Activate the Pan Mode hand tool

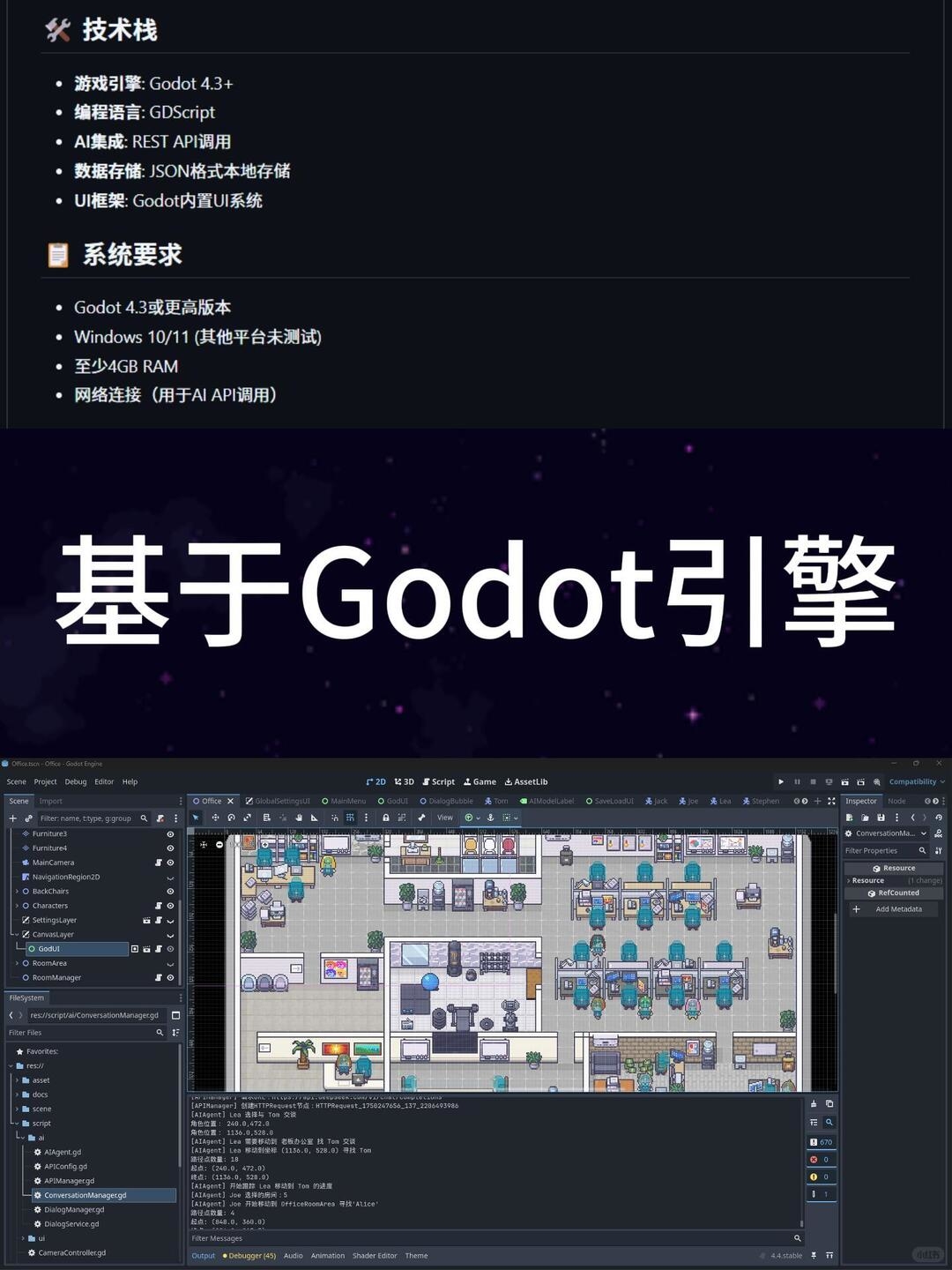tap(299, 818)
